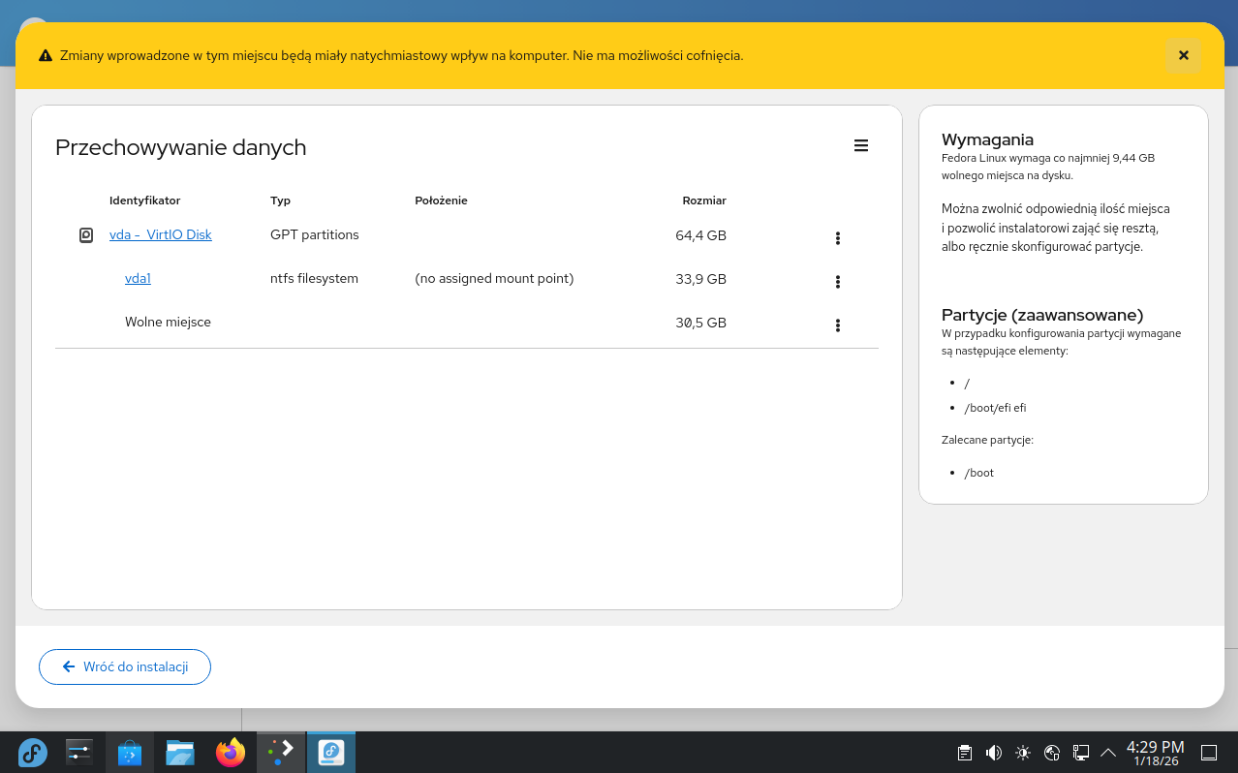Open screen brightness tray icon
1238x773 pixels.
pyautogui.click(x=1022, y=753)
